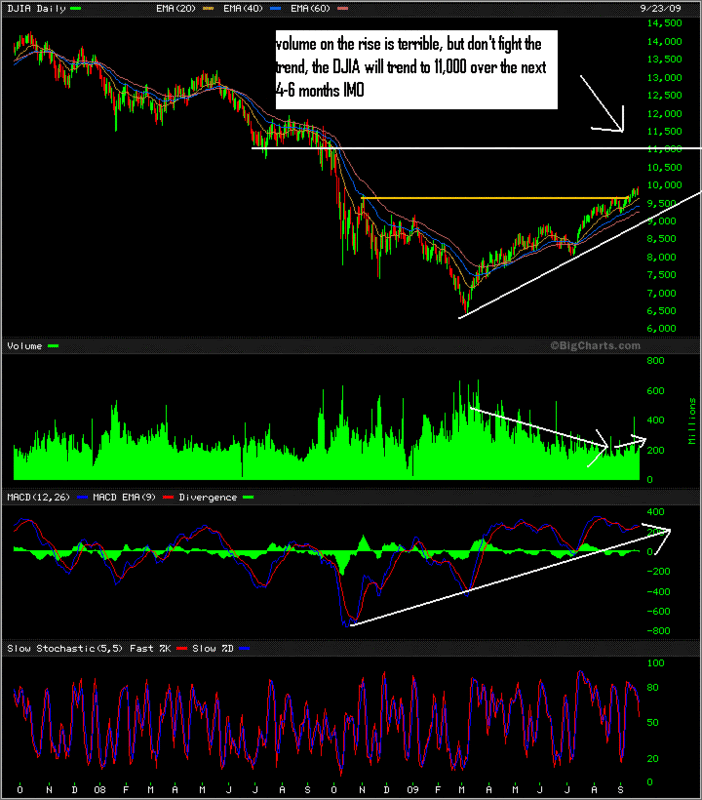Click the green Divergence legend swatch

pyautogui.click(x=248, y=497)
